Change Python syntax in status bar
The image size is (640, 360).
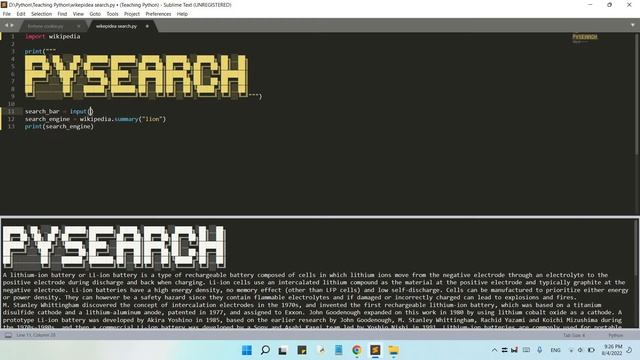coord(616,335)
